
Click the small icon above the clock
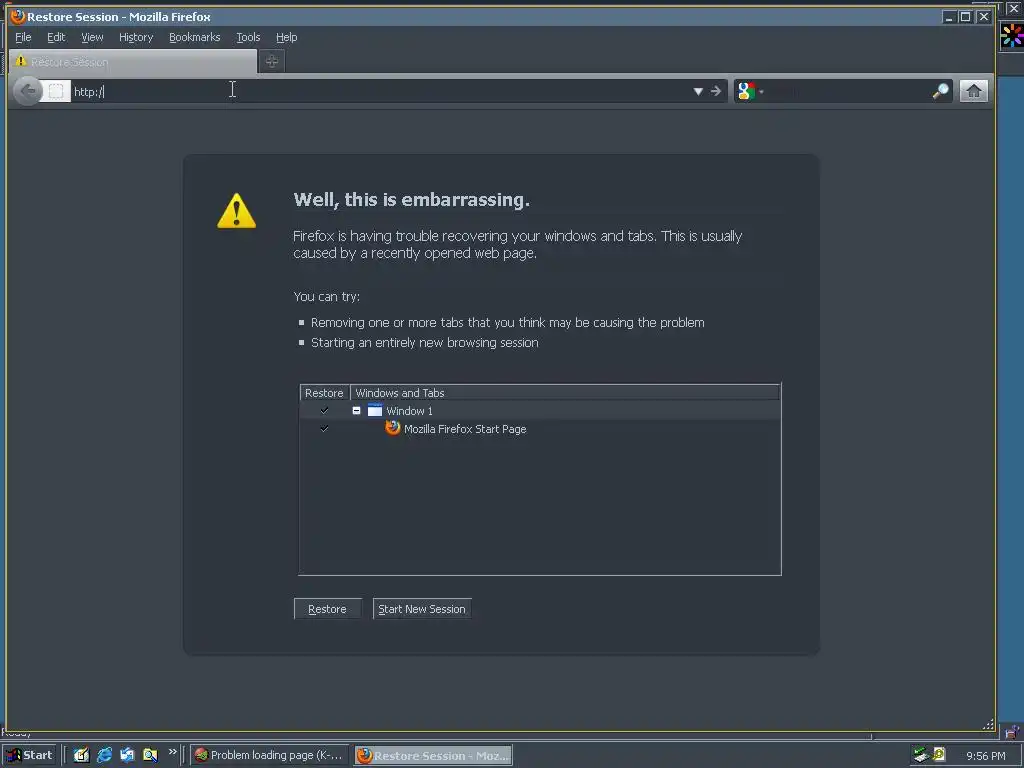[1012, 732]
